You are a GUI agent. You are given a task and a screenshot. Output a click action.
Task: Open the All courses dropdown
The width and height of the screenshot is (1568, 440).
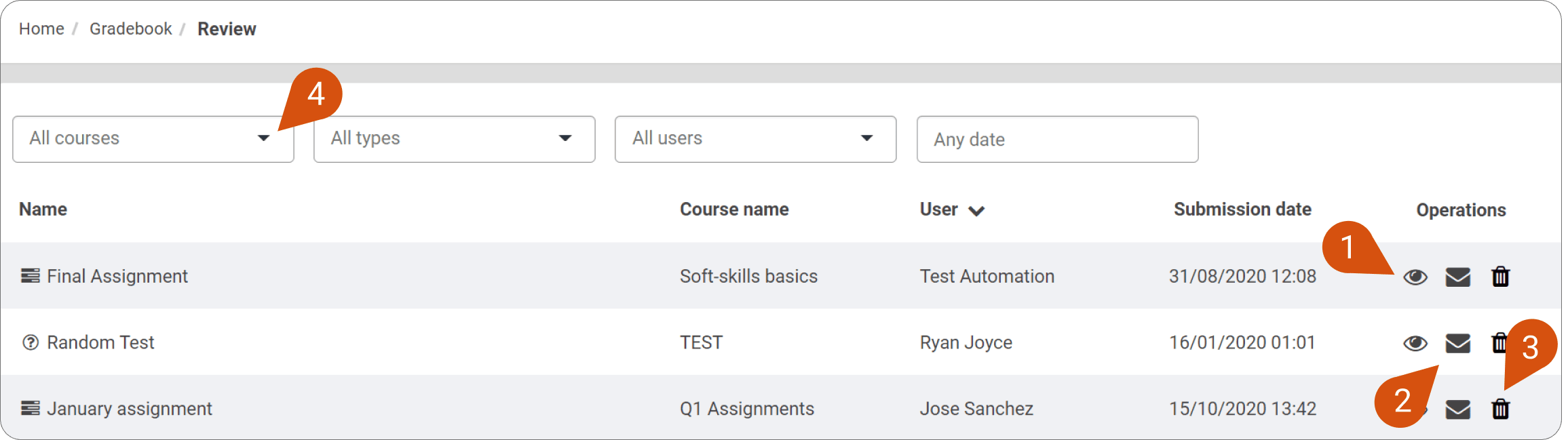153,139
